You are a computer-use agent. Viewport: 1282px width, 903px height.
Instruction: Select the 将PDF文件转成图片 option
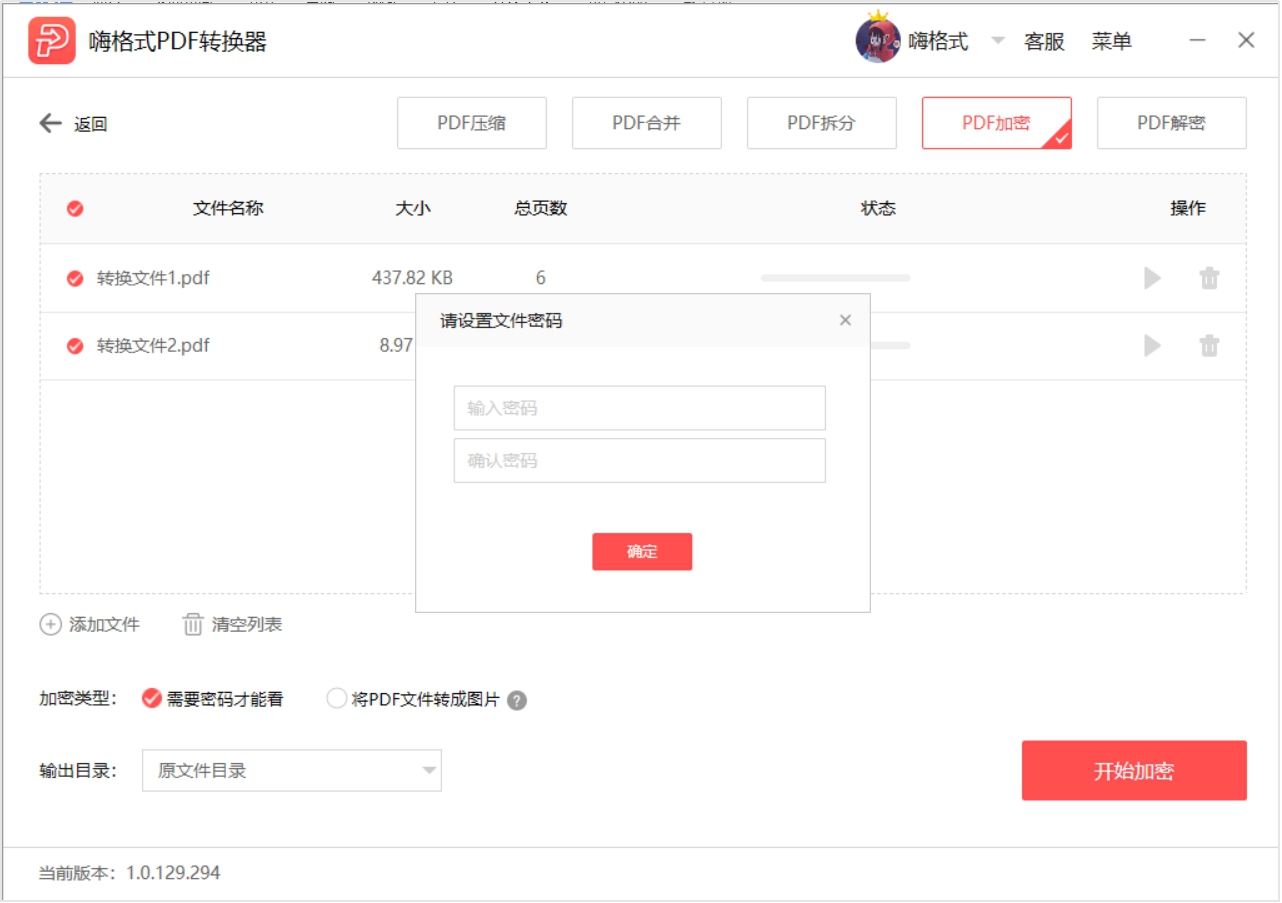[337, 699]
